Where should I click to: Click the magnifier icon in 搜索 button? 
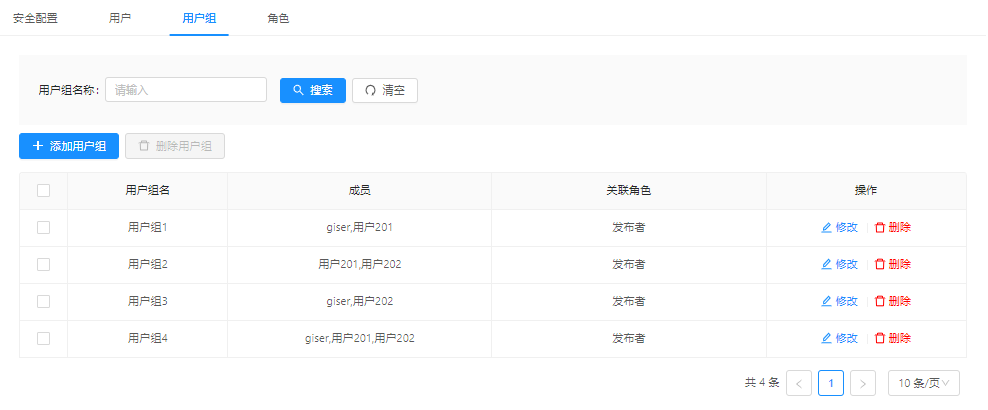tap(298, 90)
